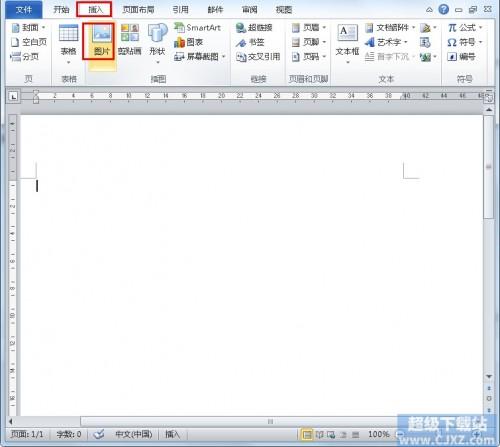
Task: Switch to Outline view icon
Action: [x=344, y=434]
